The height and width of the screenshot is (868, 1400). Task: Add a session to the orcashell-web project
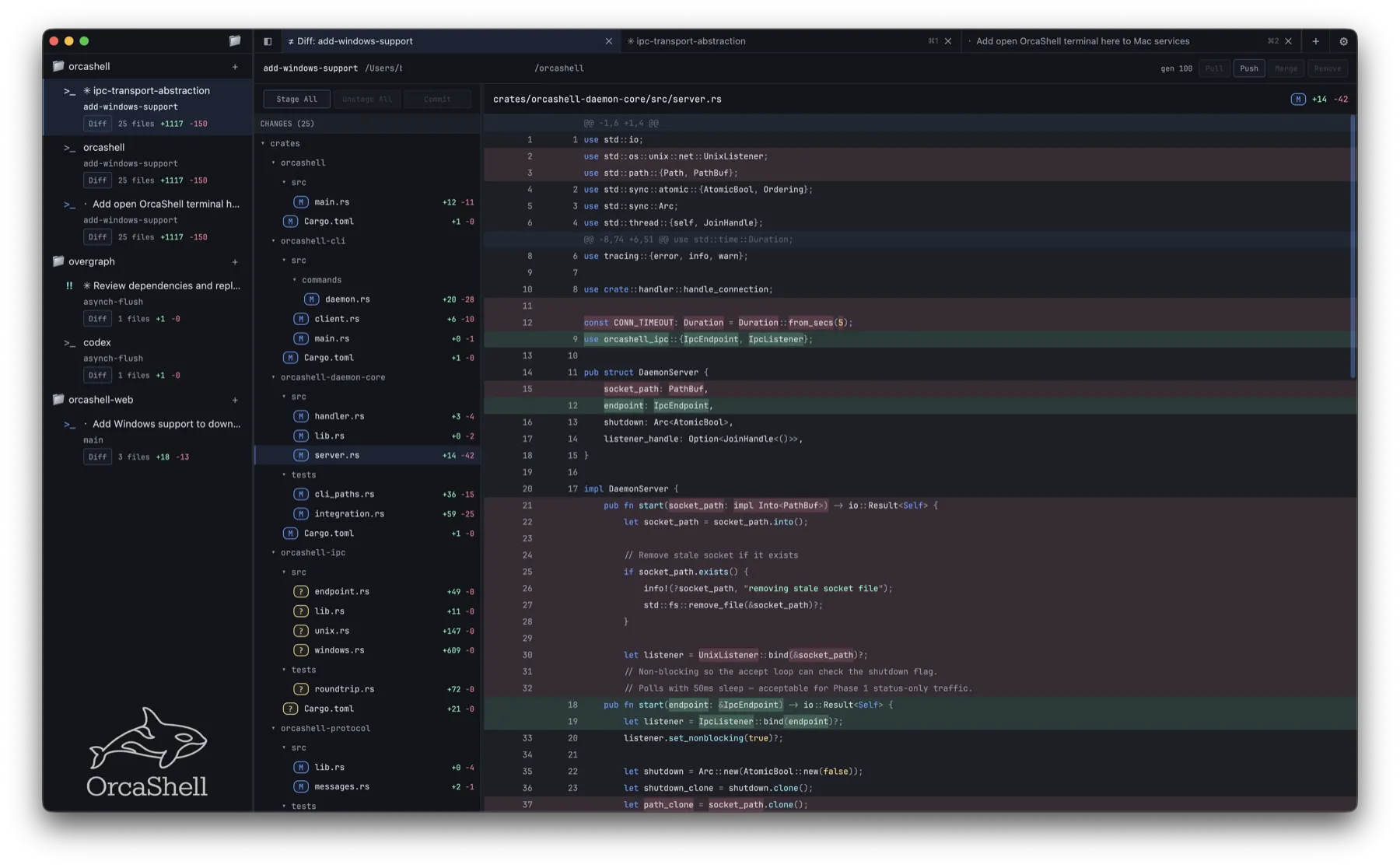tap(235, 401)
